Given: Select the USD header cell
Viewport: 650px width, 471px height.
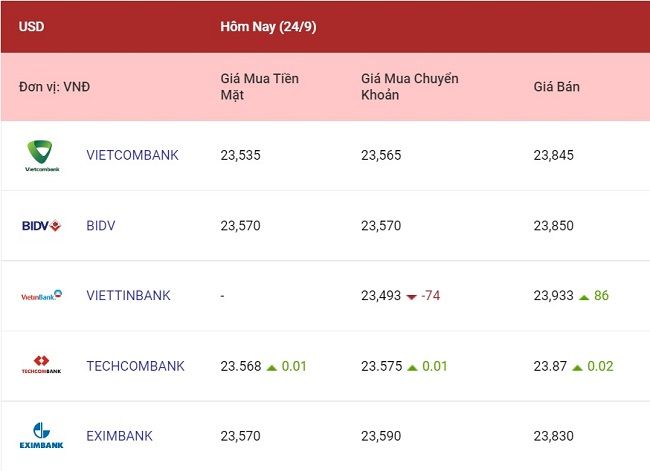Looking at the screenshot, I should click(x=32, y=27).
